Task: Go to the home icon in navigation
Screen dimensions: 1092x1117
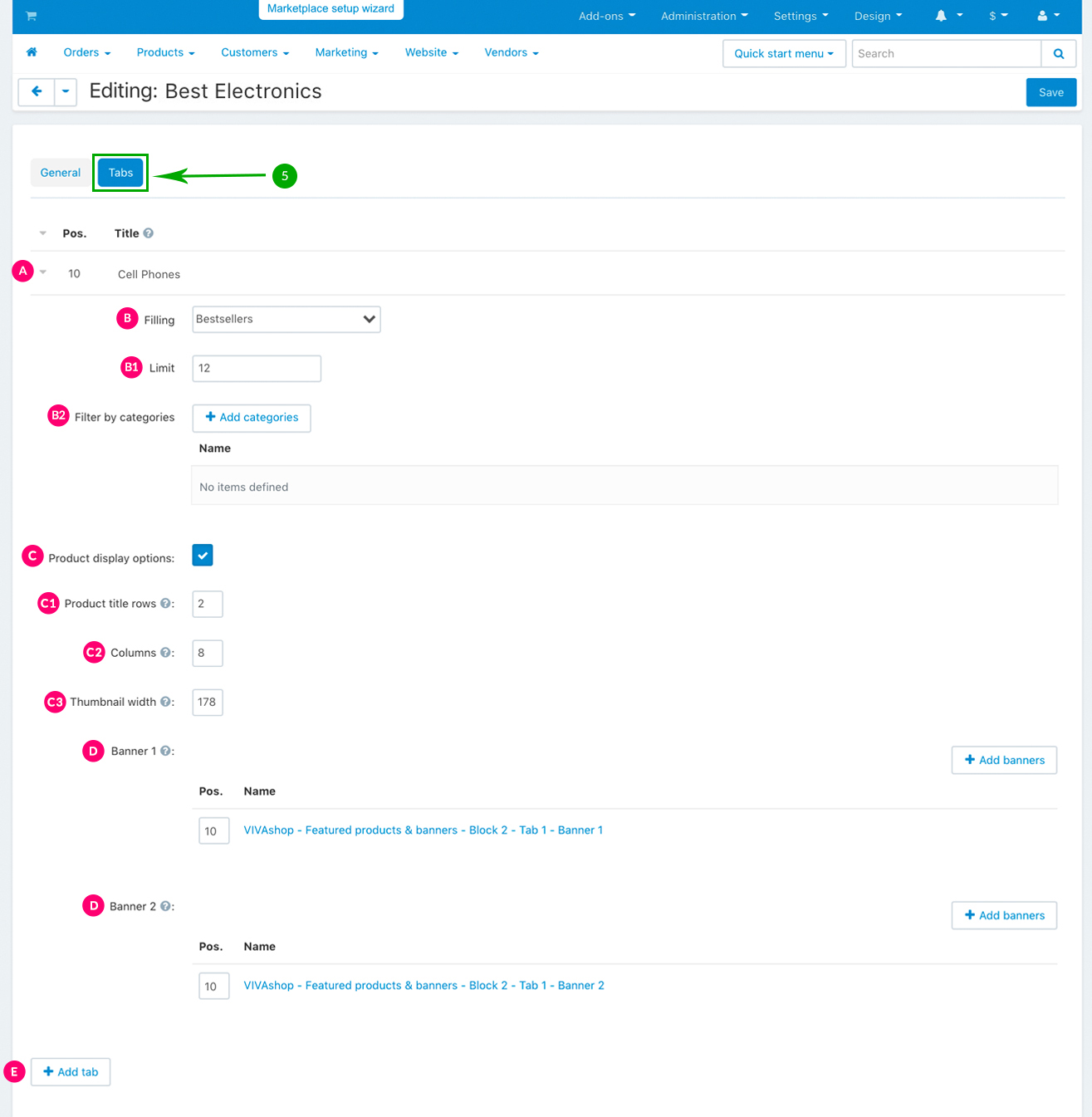Action: coord(32,52)
